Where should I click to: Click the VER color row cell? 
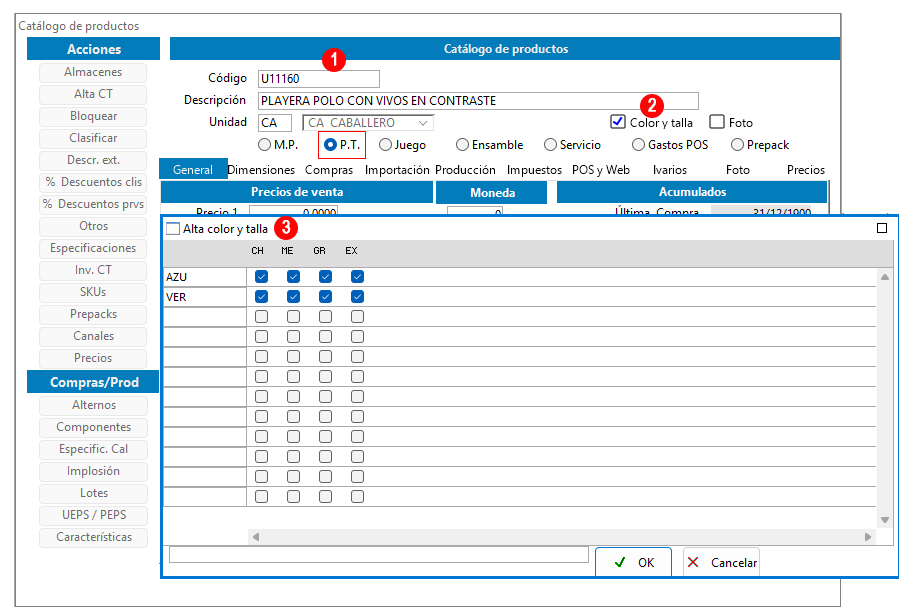(205, 297)
